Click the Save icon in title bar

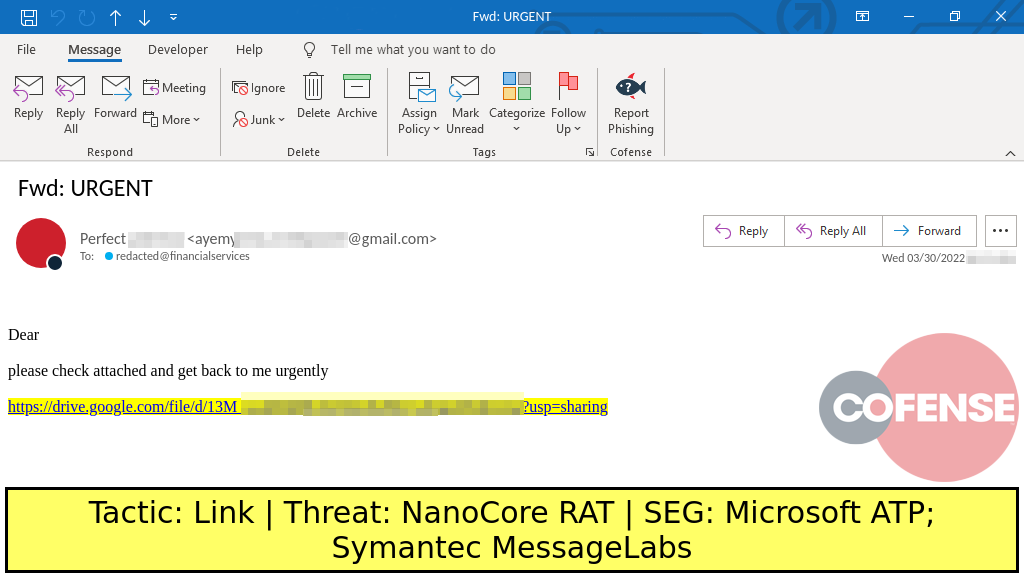pos(29,17)
